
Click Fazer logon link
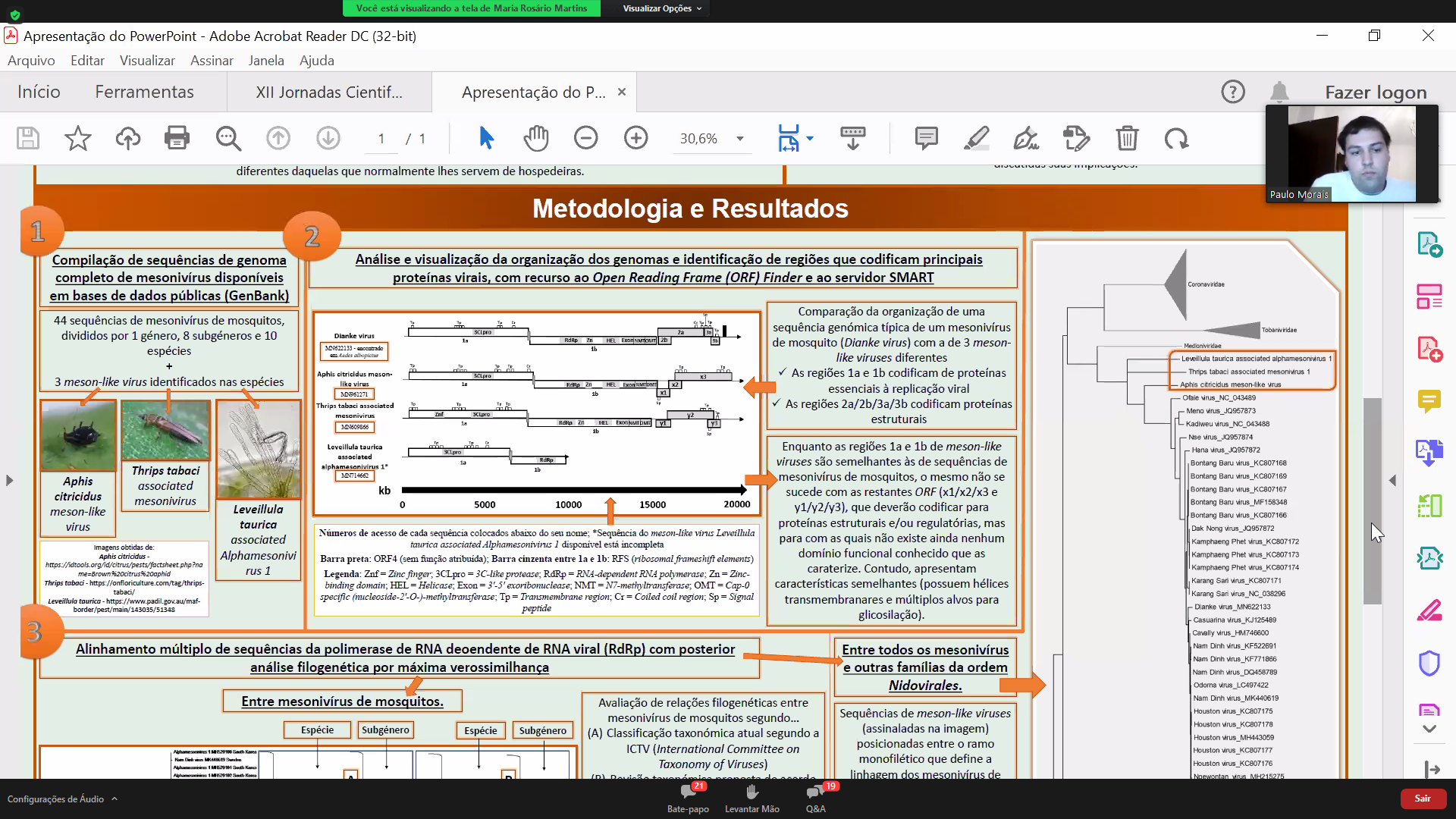tap(1376, 93)
